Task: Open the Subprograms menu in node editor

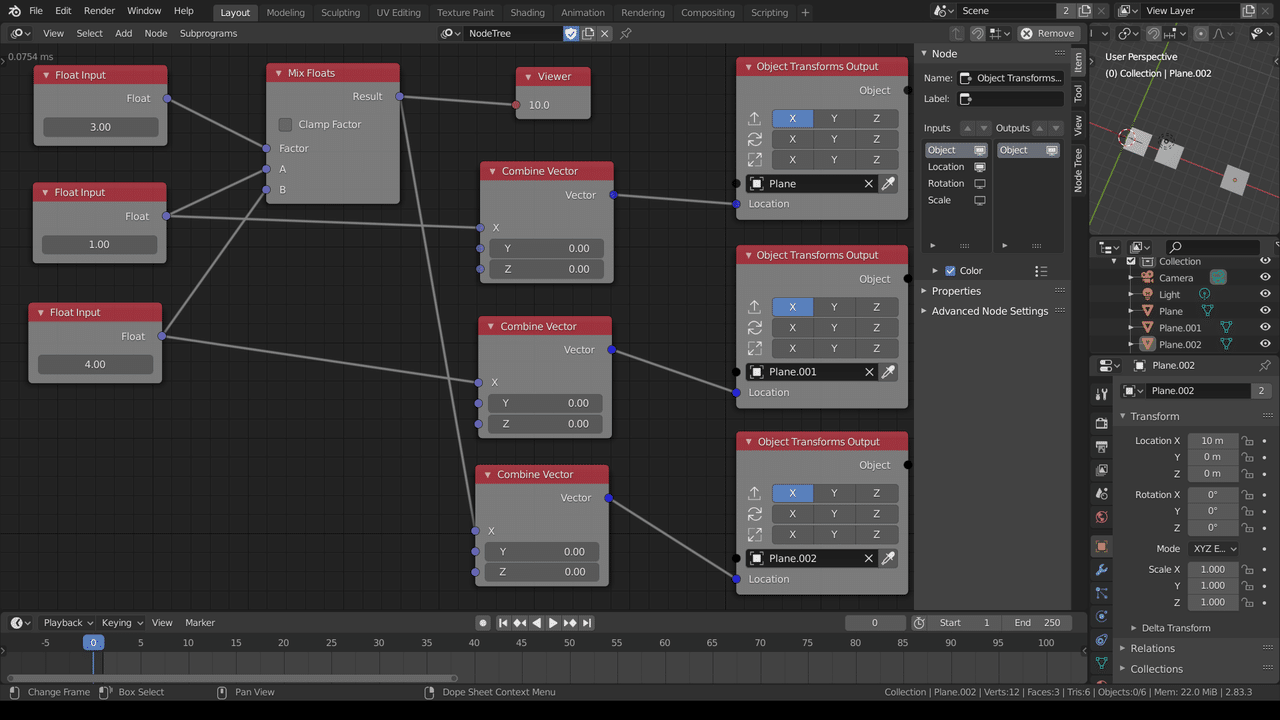Action: click(x=208, y=33)
